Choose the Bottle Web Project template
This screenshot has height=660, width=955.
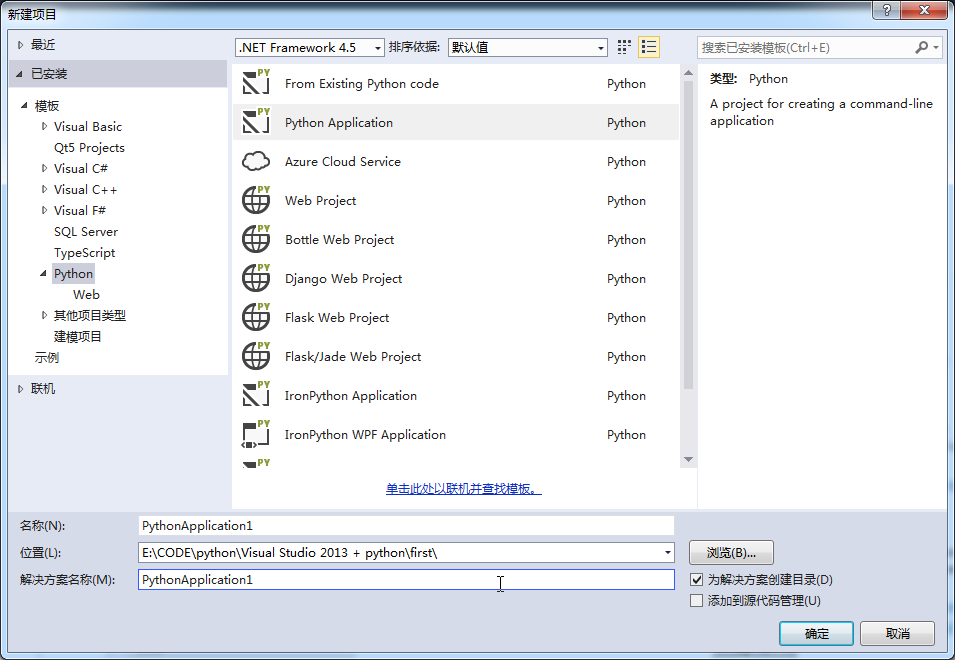pos(337,239)
